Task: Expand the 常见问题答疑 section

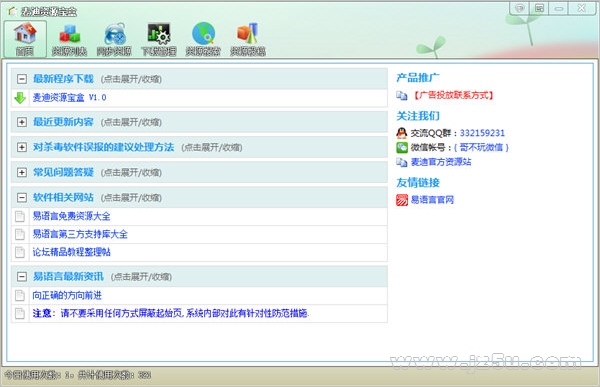Action: [22, 173]
